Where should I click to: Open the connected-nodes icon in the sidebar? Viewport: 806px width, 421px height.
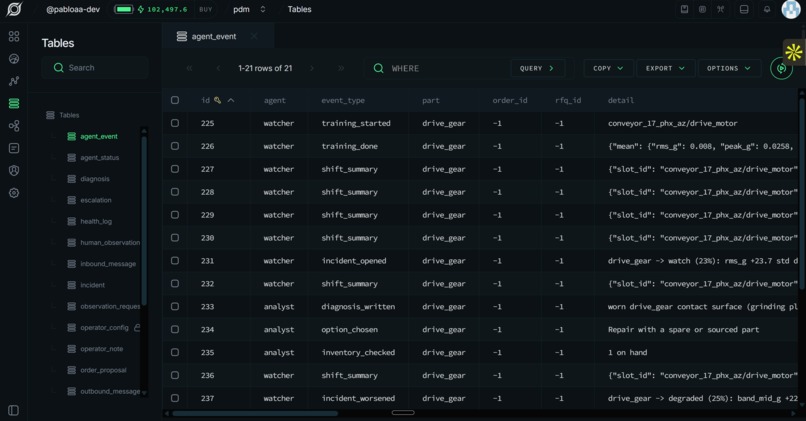(14, 126)
